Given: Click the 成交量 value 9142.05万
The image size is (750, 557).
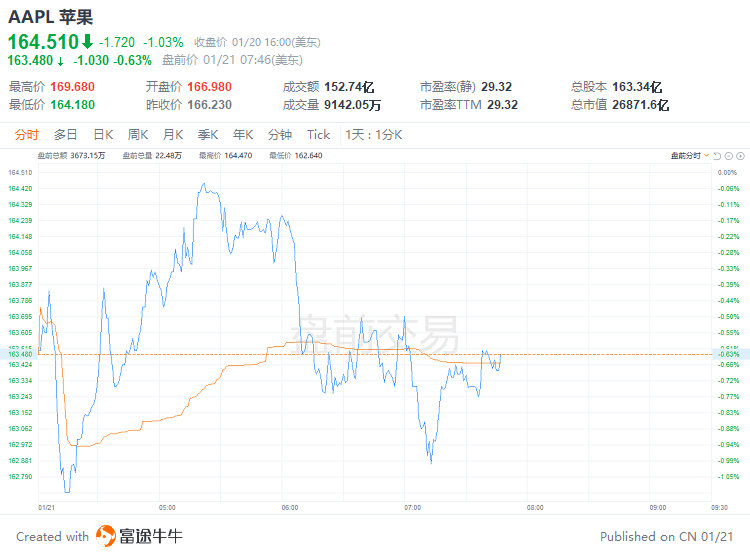Looking at the screenshot, I should (x=353, y=105).
